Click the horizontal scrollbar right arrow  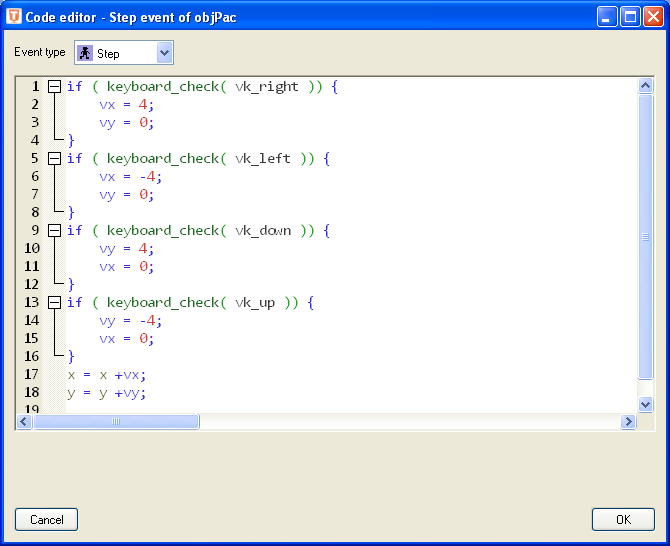[x=628, y=422]
